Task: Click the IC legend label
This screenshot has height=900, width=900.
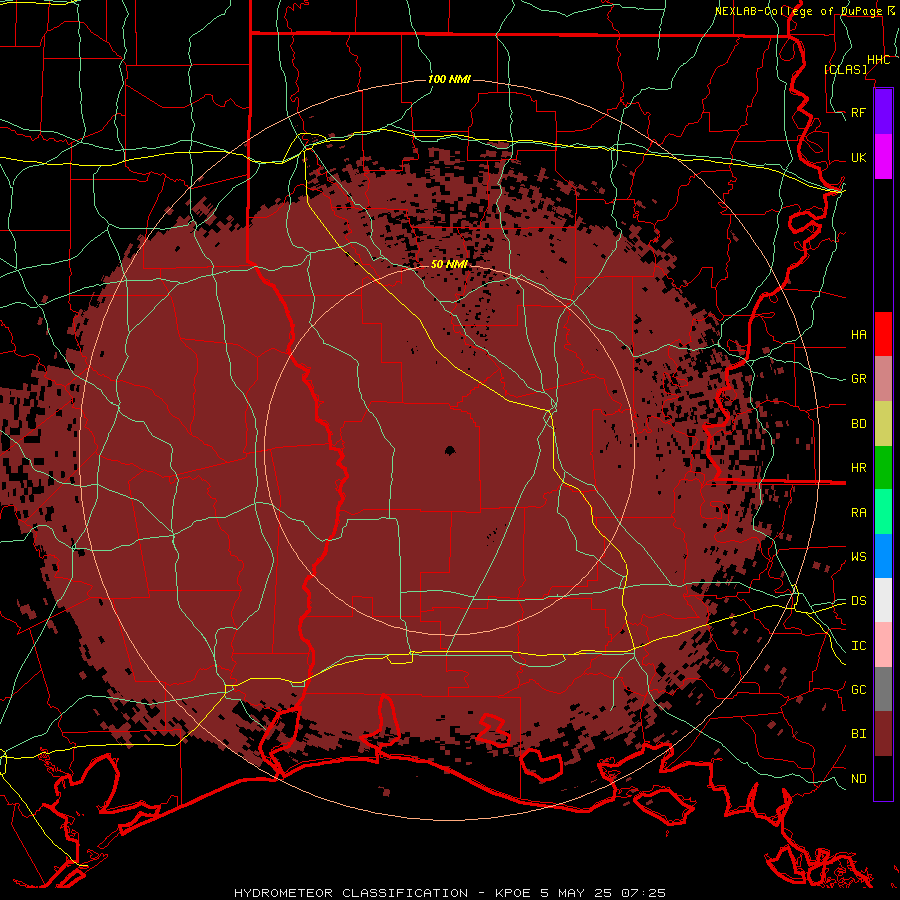Action: tap(859, 646)
